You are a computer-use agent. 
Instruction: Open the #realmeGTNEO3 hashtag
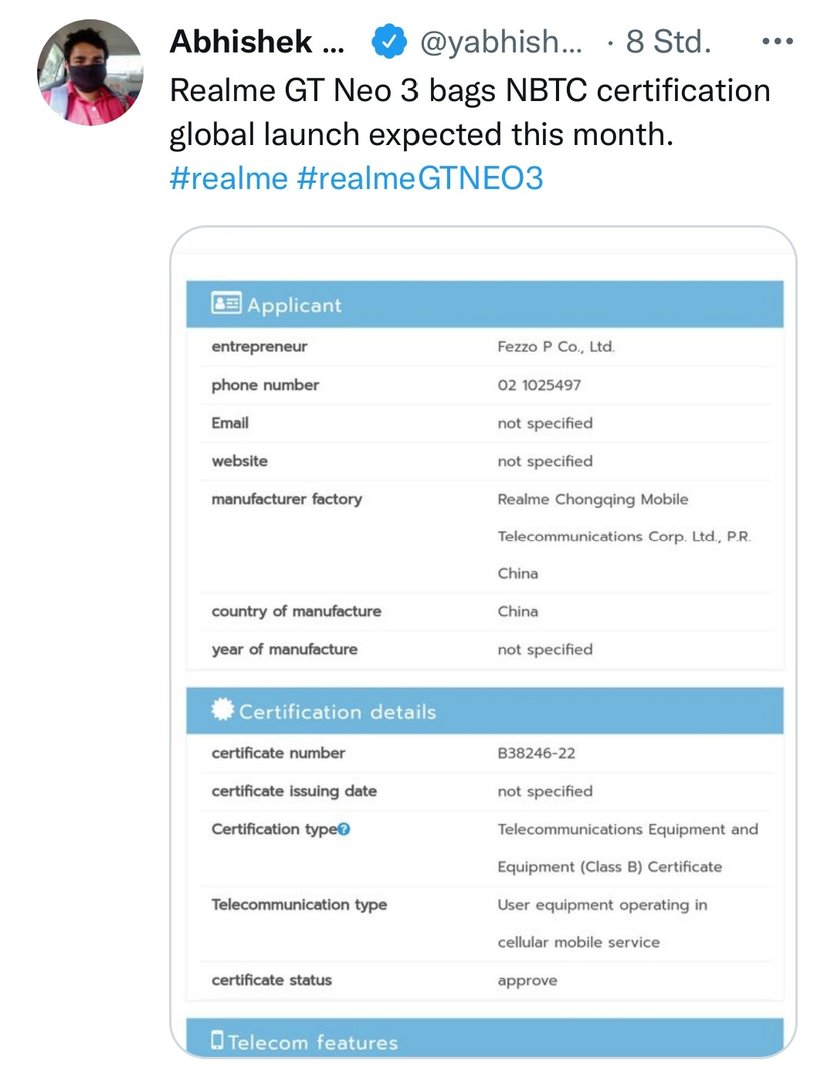(x=420, y=177)
